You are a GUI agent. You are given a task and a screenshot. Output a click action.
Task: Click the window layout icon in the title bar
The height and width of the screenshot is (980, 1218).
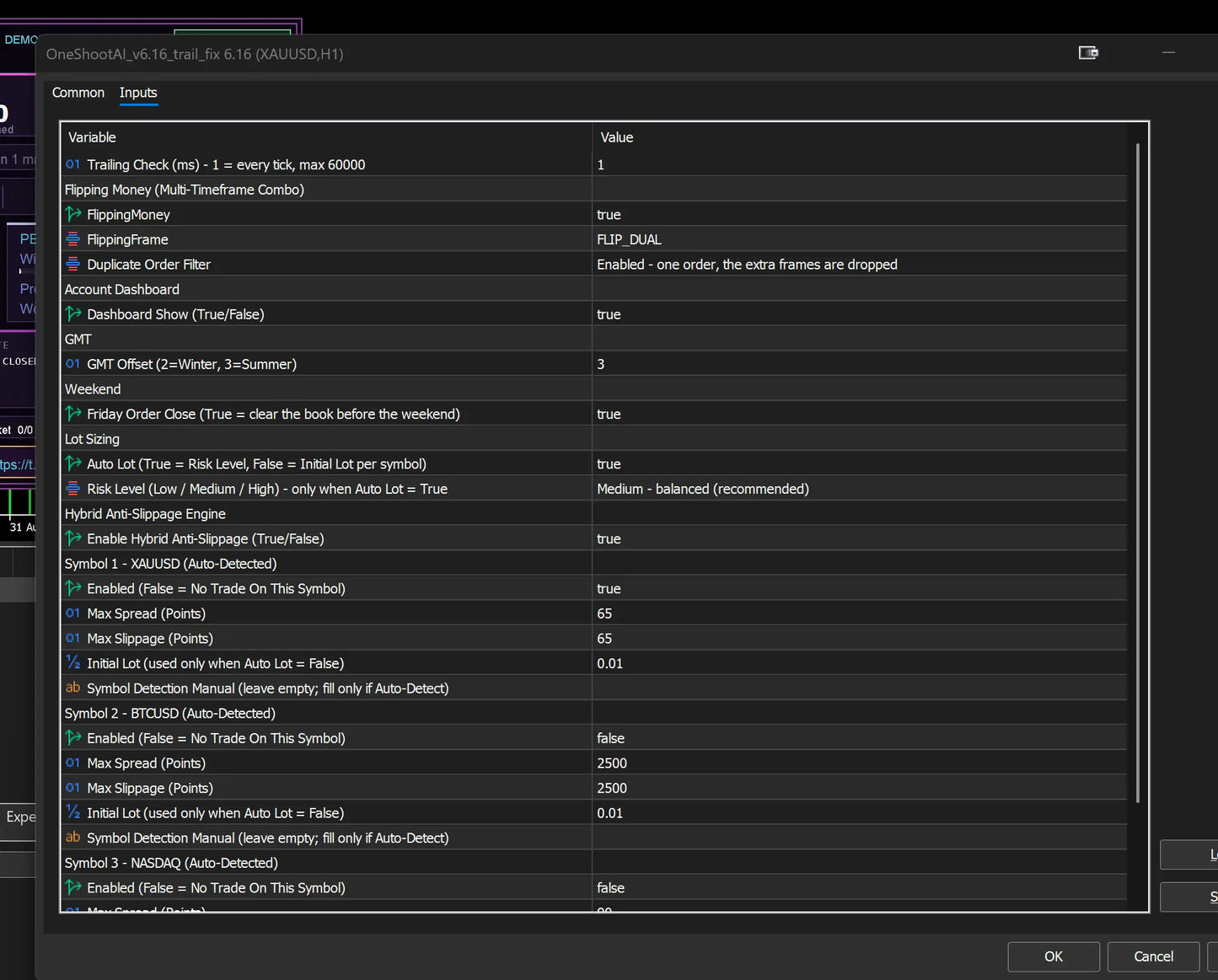pos(1088,53)
